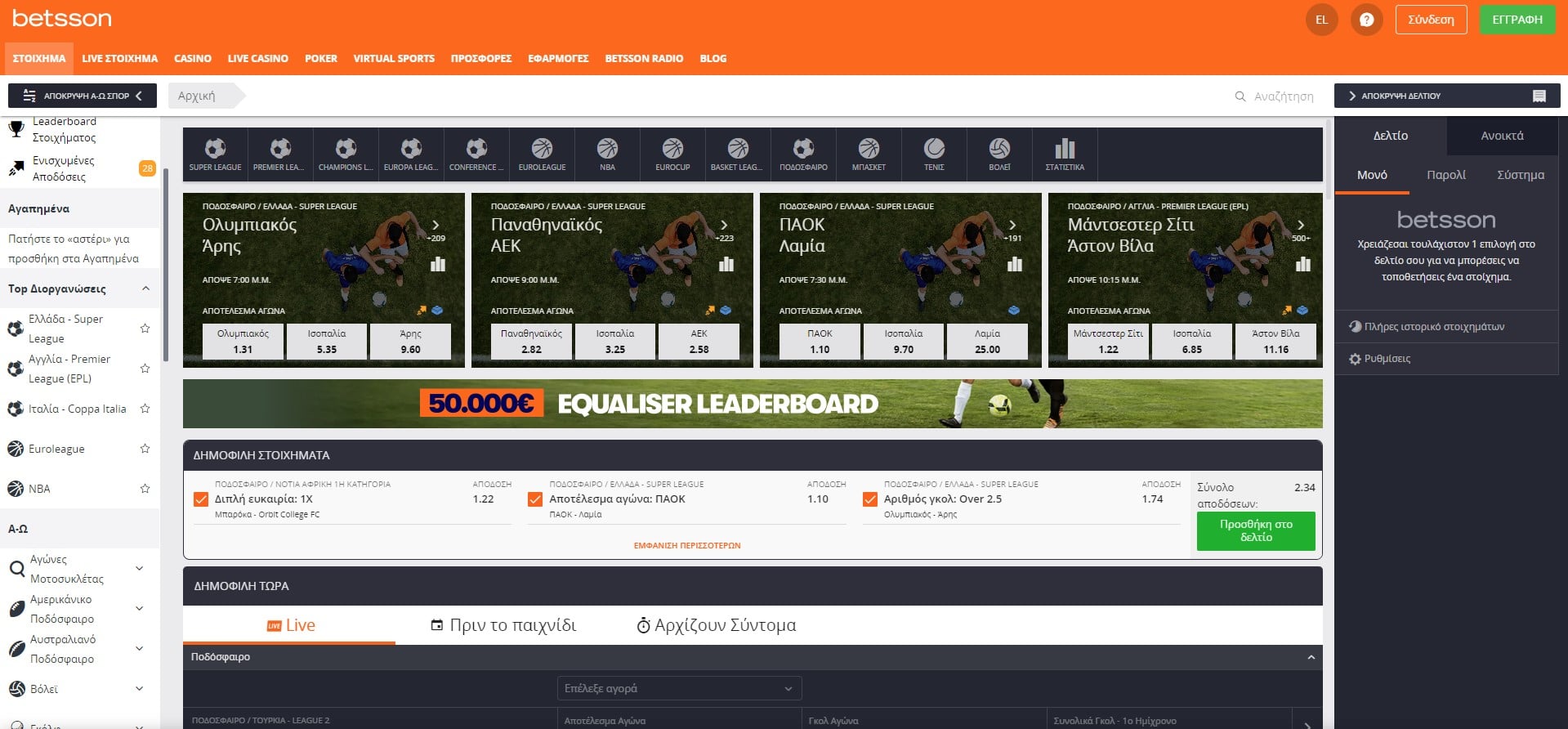Image resolution: width=1568 pixels, height=729 pixels.
Task: Open the Επέλεξε αγορά dropdown
Action: pos(679,688)
